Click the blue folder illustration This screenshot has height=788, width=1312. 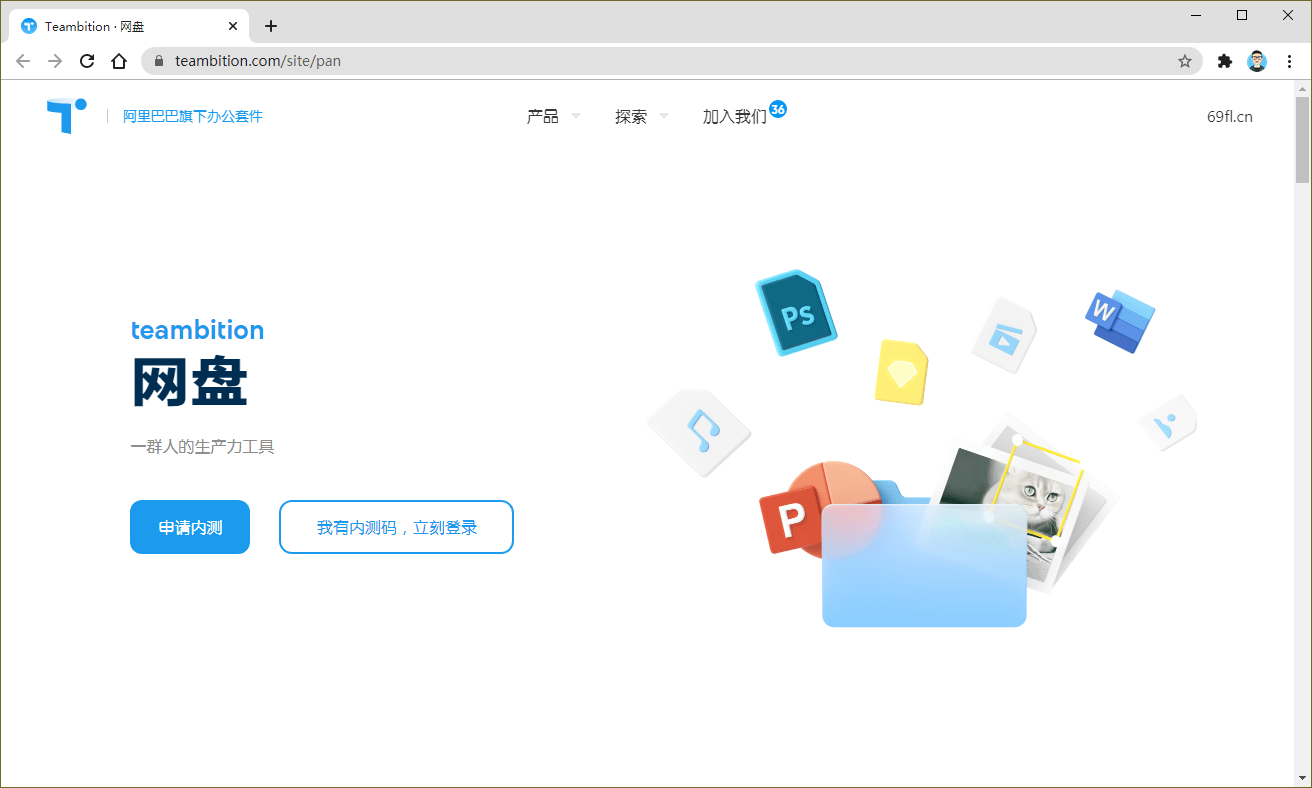(924, 565)
